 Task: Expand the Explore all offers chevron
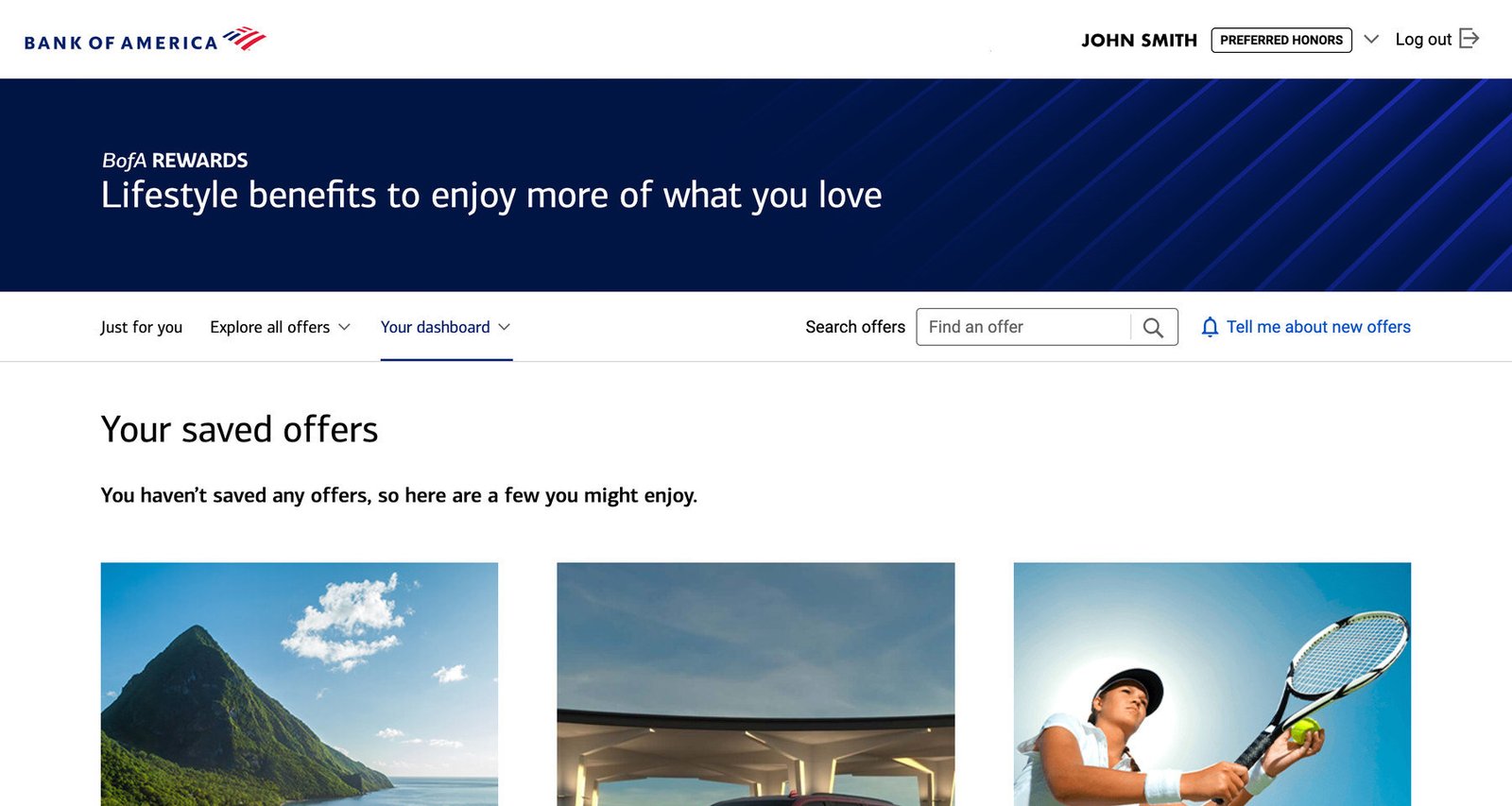344,327
